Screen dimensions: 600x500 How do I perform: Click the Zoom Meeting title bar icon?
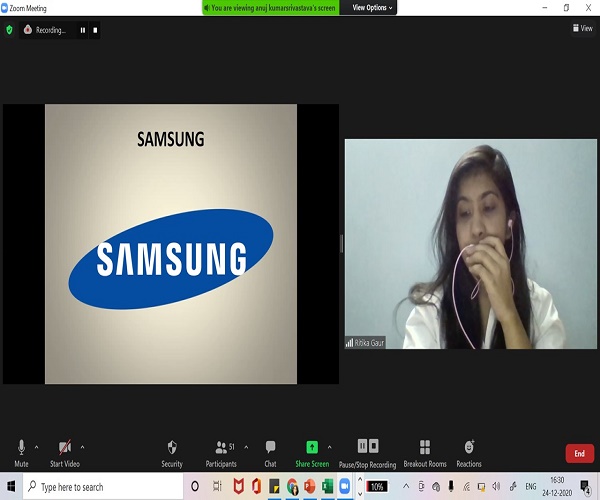click(5, 8)
